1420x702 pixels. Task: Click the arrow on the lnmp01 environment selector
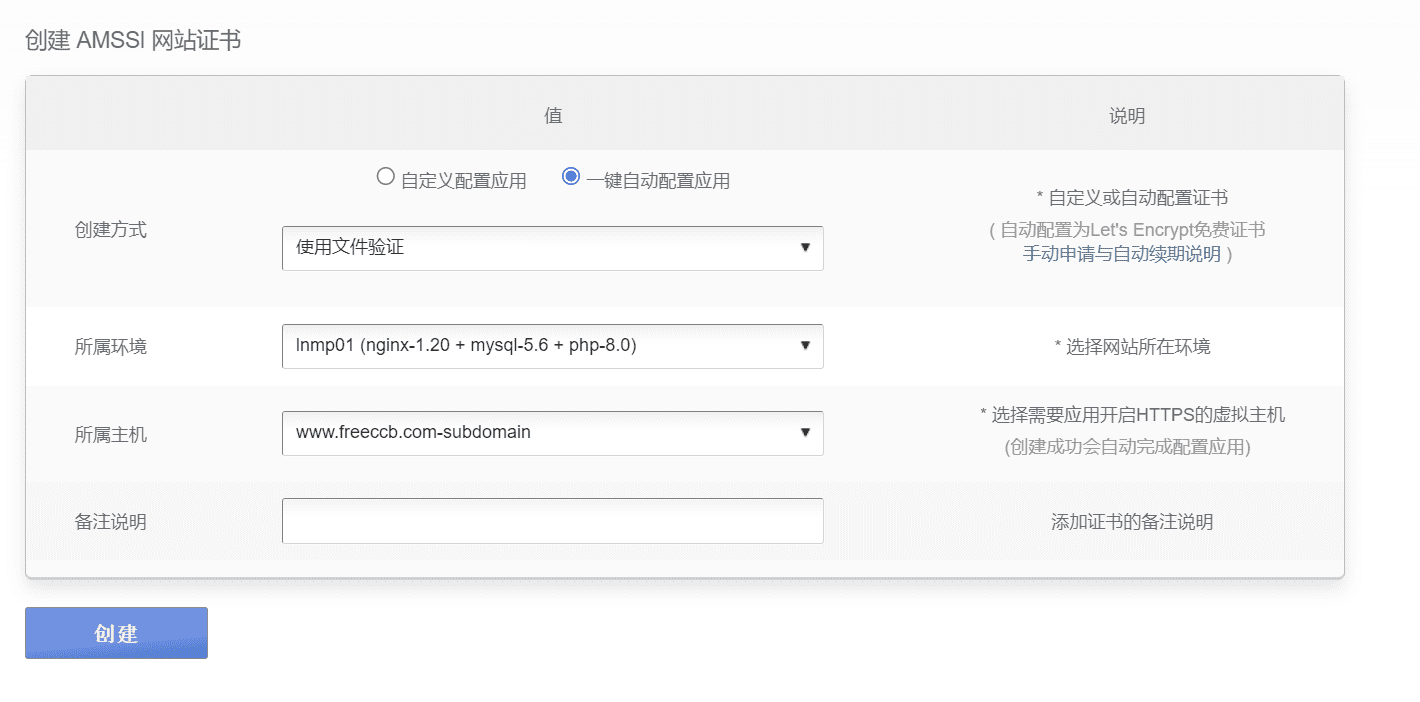[806, 346]
